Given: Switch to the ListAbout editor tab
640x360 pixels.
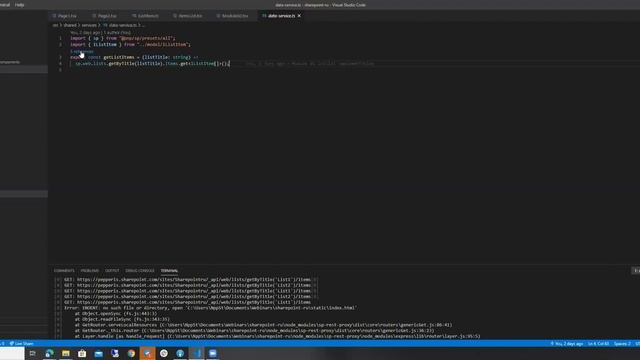Looking at the screenshot, I should click(147, 16).
